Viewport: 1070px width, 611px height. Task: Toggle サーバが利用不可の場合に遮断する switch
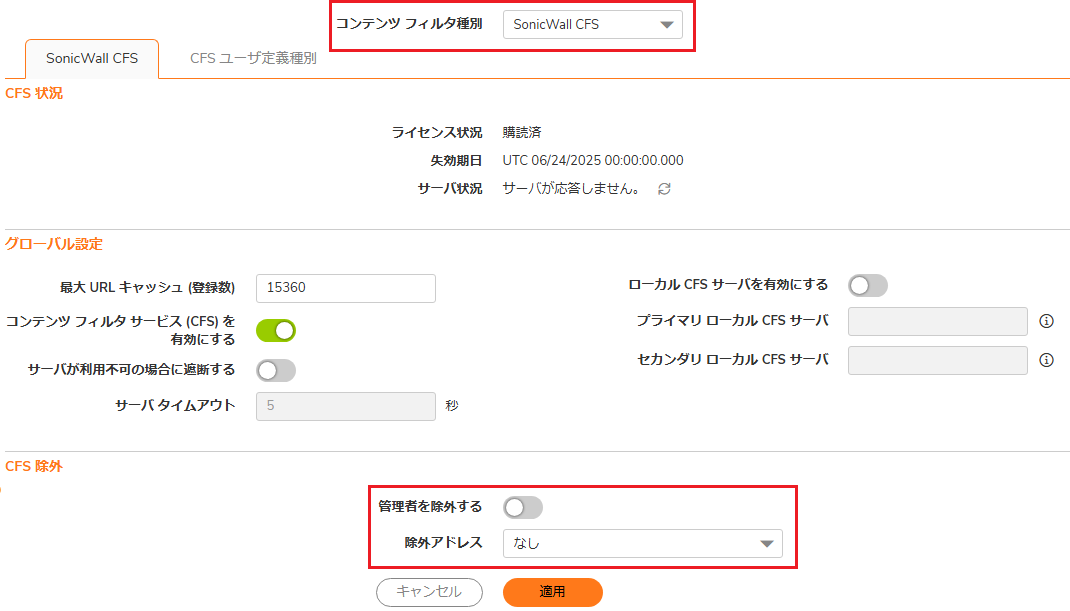(x=276, y=371)
